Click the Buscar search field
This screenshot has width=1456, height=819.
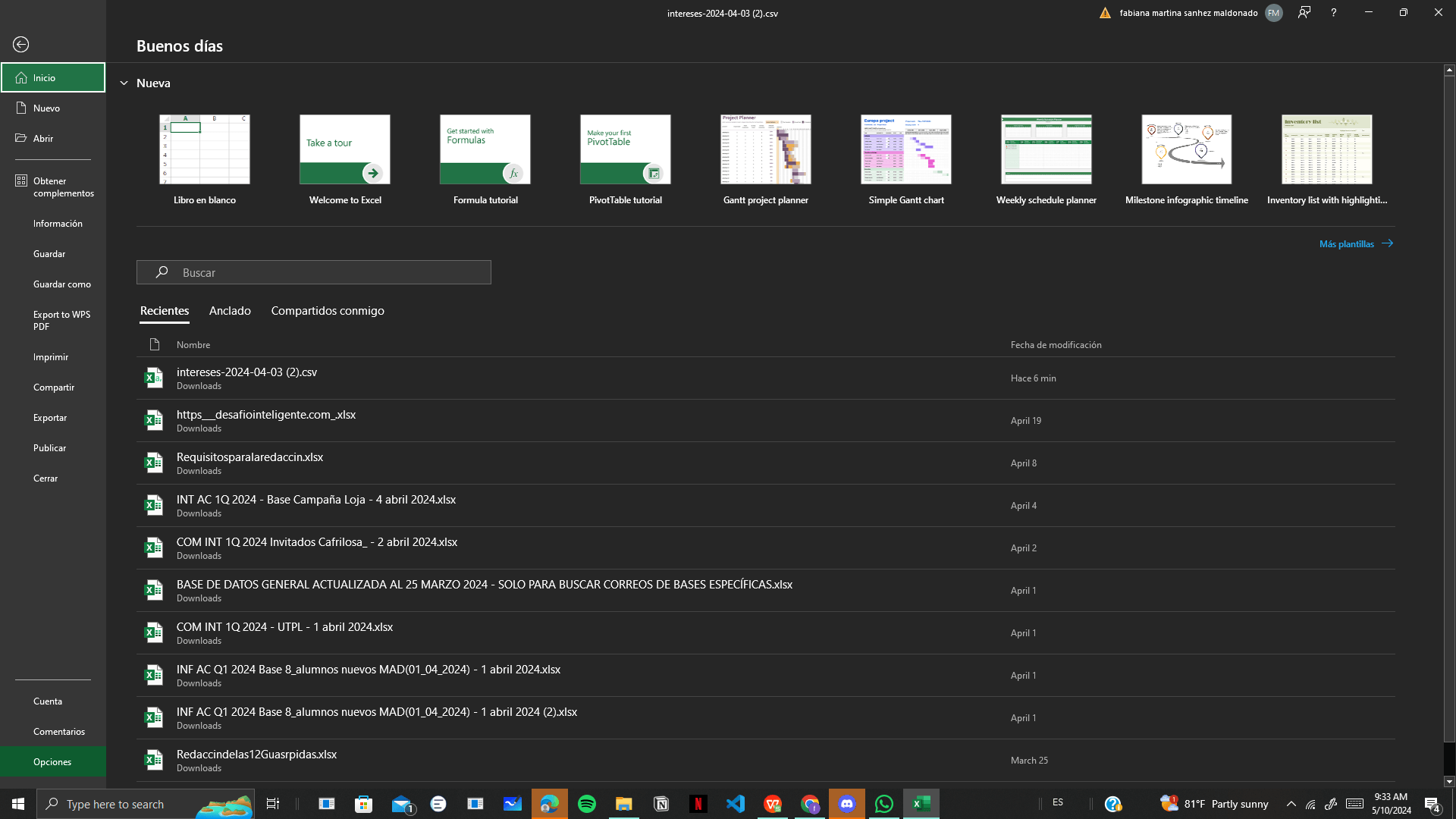click(314, 272)
